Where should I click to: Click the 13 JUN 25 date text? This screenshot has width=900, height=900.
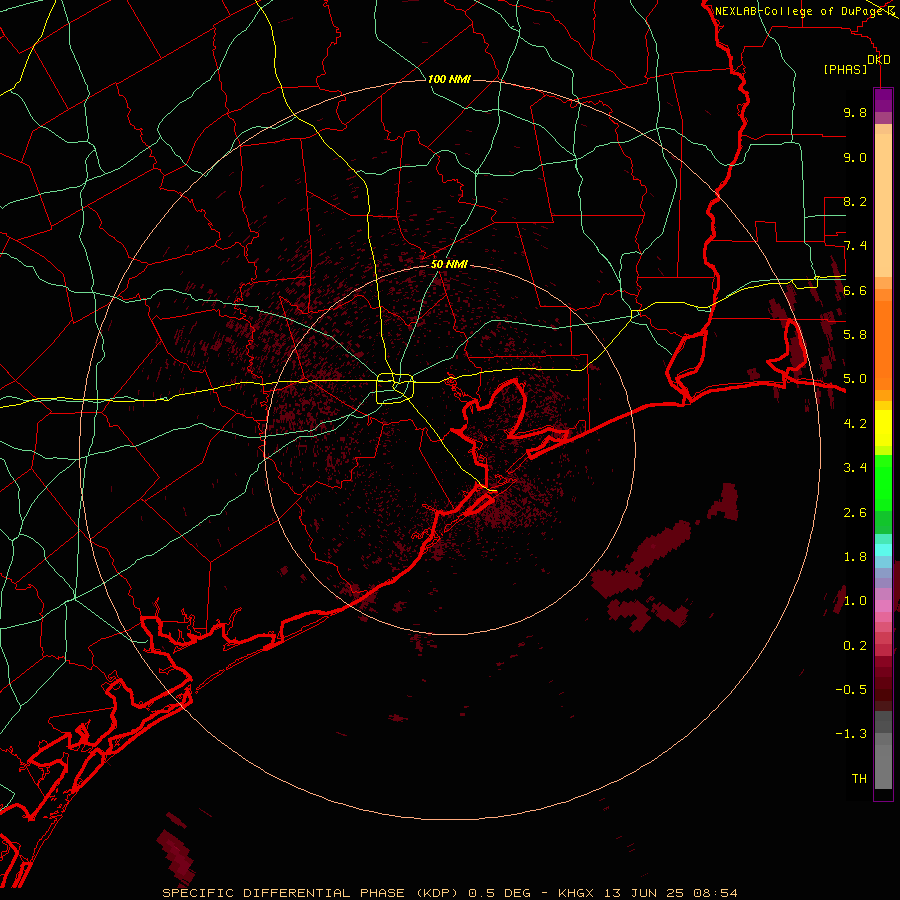(x=643, y=893)
